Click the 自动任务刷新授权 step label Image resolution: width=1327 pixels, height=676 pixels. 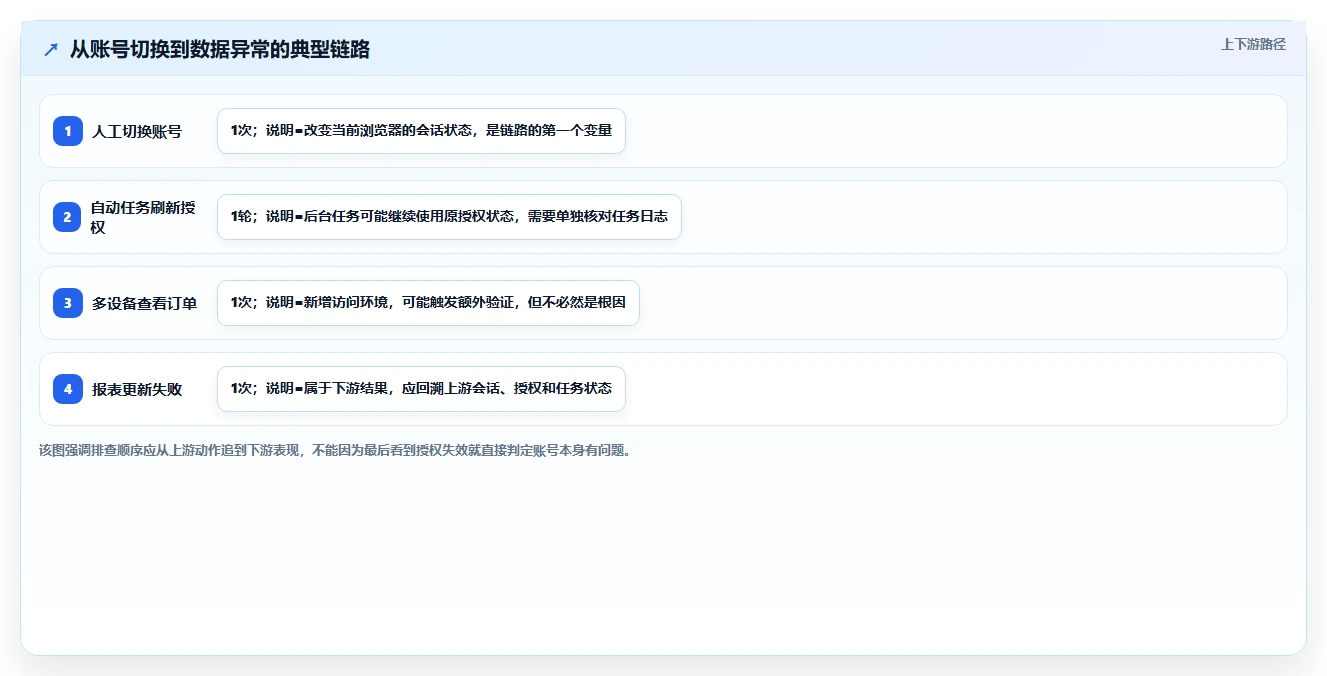pyautogui.click(x=143, y=217)
